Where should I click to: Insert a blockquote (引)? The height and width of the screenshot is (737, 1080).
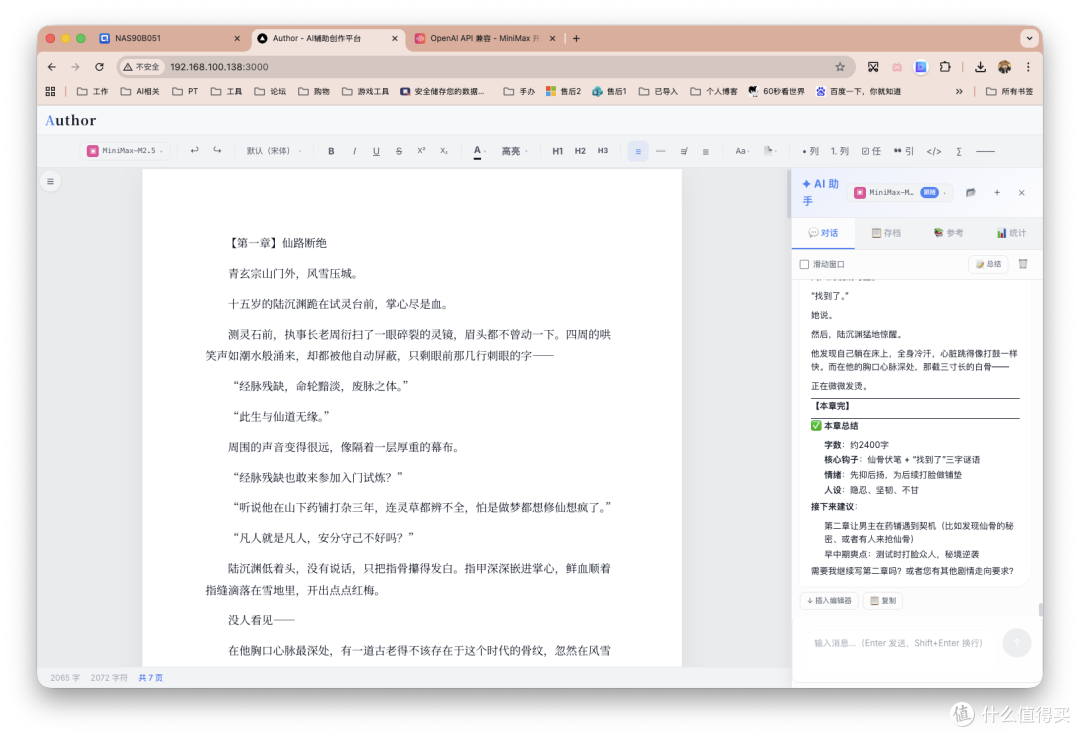click(x=903, y=151)
